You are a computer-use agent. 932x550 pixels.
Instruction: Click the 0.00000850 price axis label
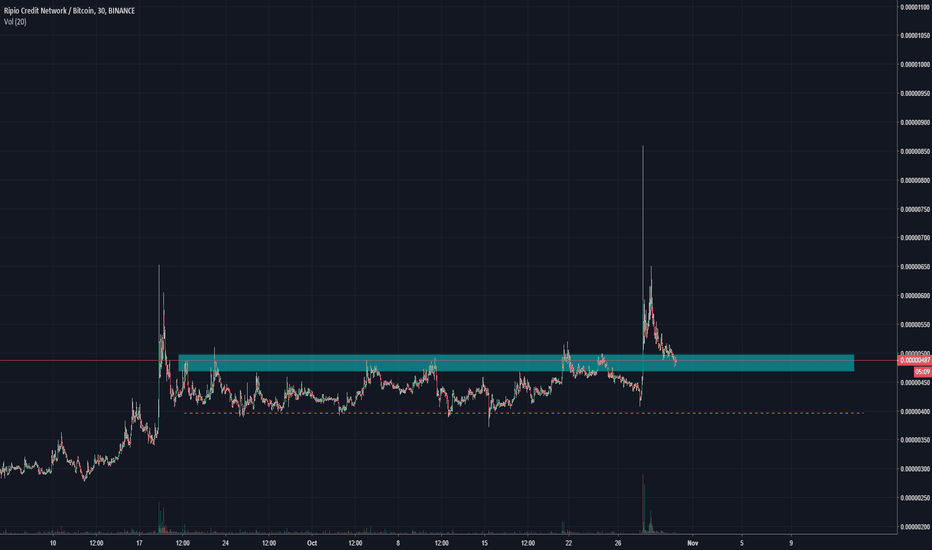915,152
